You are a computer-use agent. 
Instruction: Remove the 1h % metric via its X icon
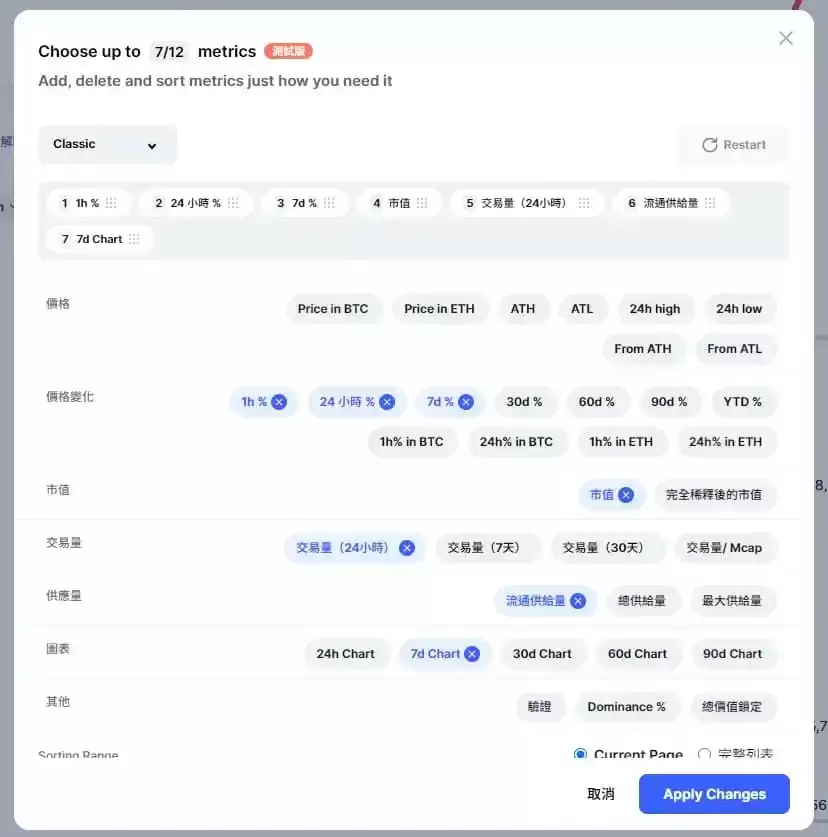(277, 401)
